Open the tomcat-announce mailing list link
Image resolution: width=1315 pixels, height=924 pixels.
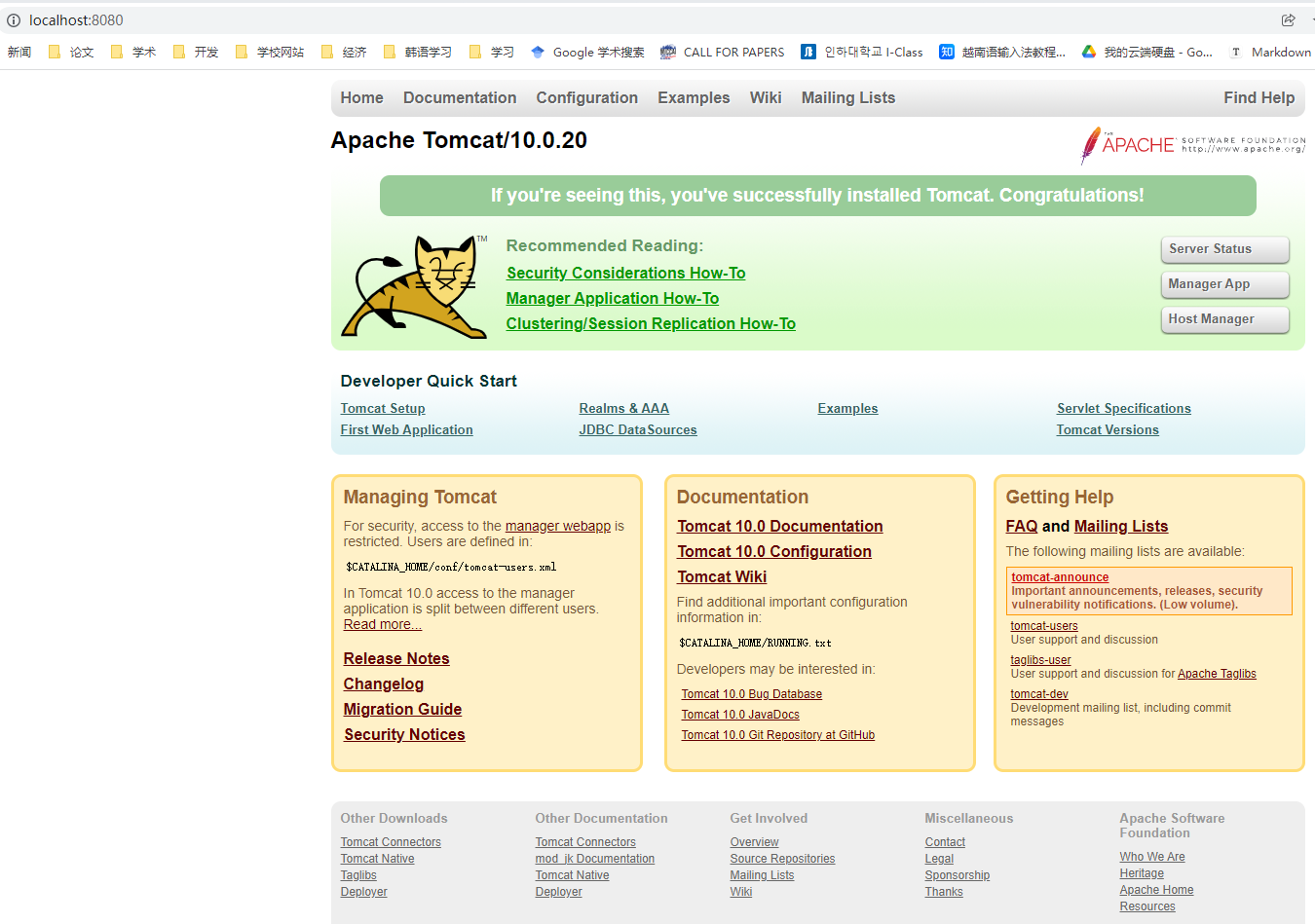[1060, 577]
